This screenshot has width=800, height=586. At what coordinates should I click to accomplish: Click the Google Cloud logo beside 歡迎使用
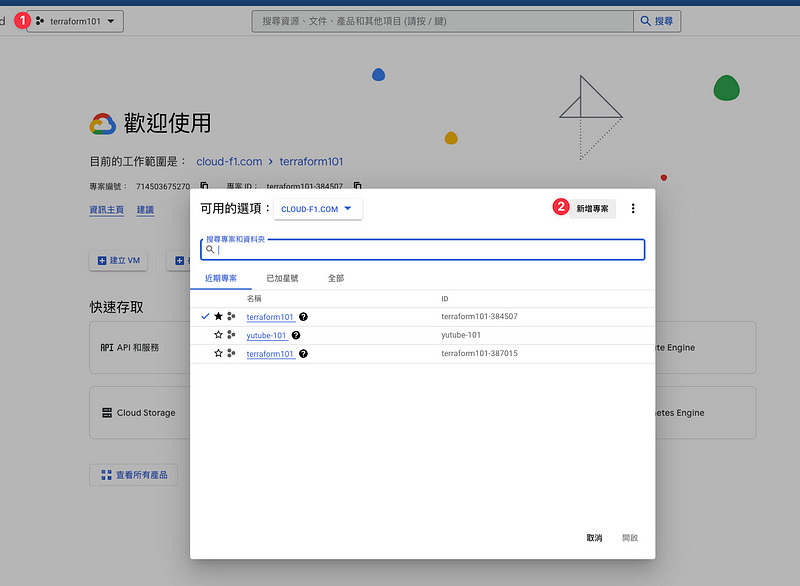[103, 124]
